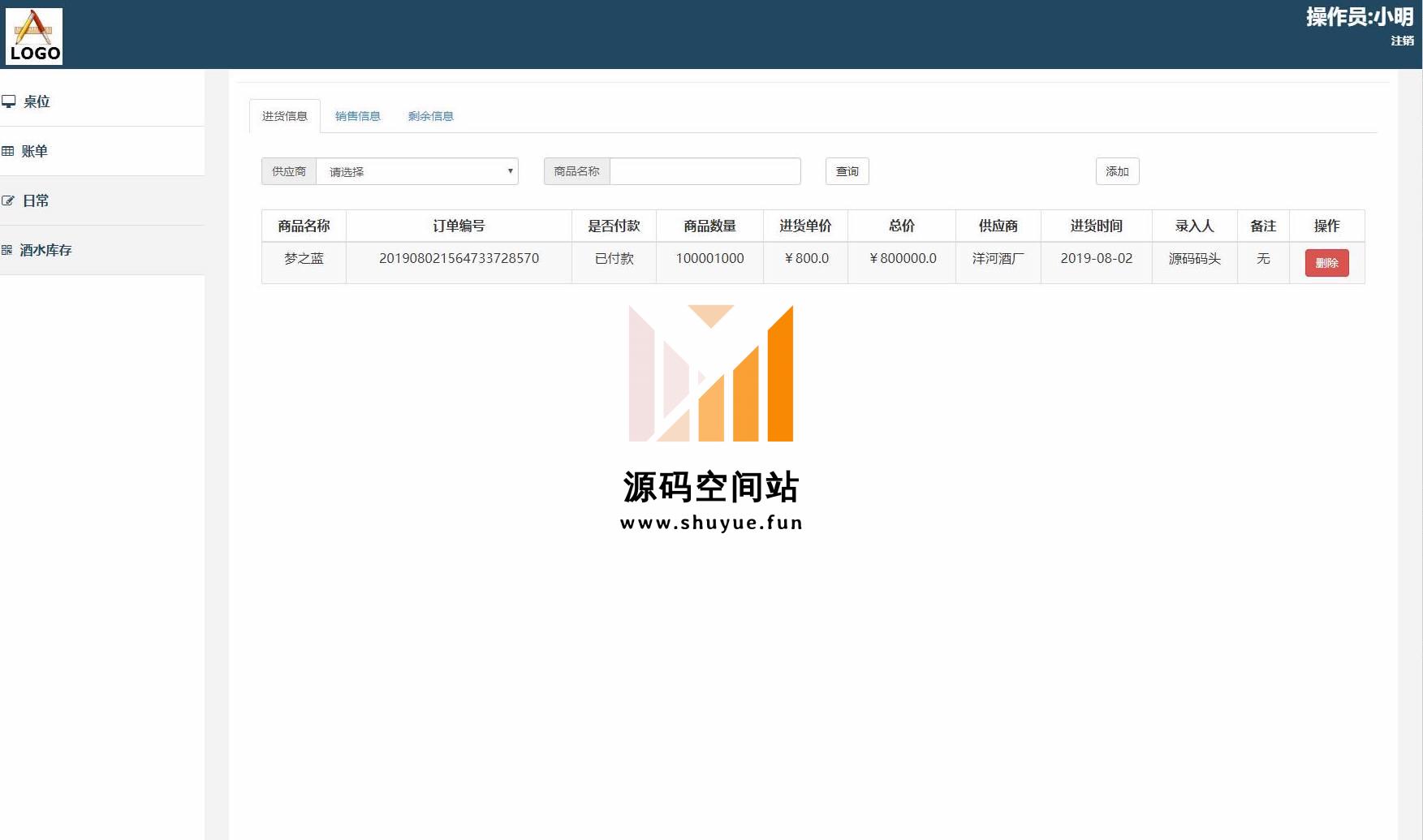Click the LOGO image in header
The image size is (1423, 840).
(34, 37)
